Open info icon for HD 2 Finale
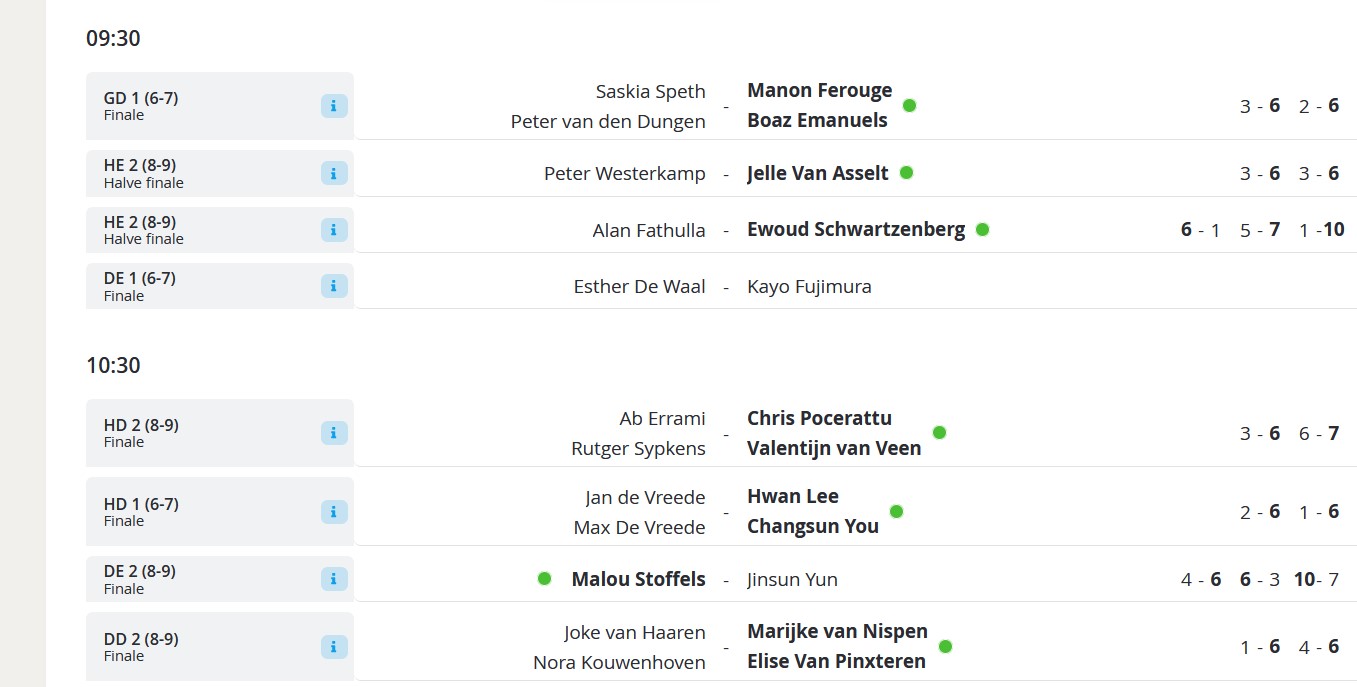1357x687 pixels. (x=334, y=433)
